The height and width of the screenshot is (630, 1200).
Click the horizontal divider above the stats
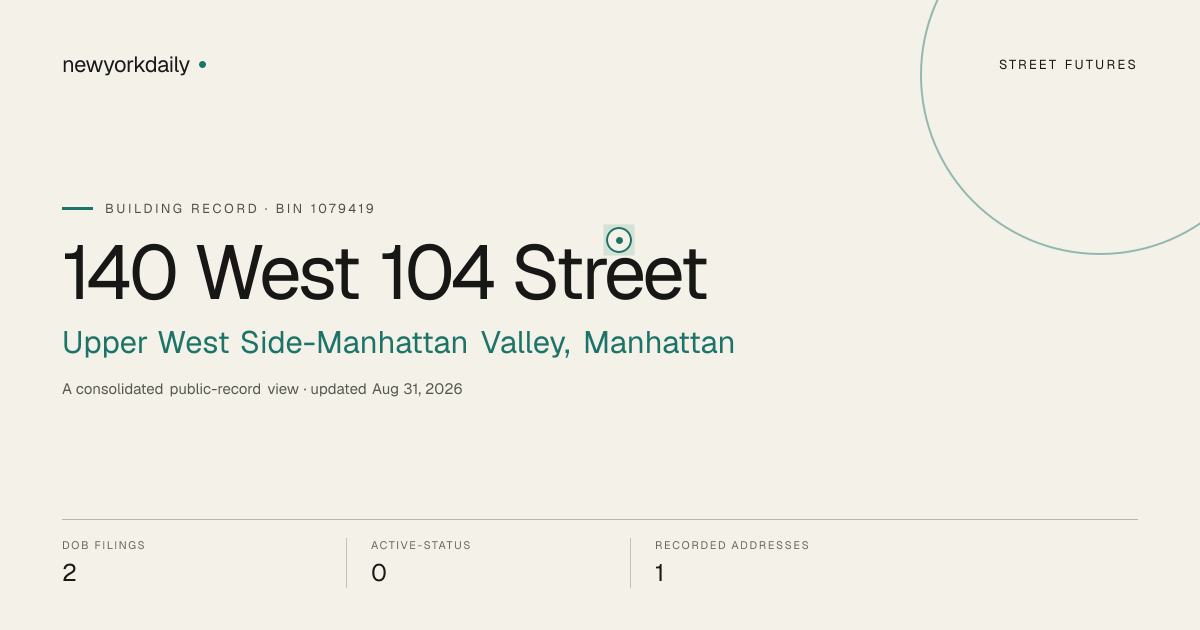[x=600, y=519]
